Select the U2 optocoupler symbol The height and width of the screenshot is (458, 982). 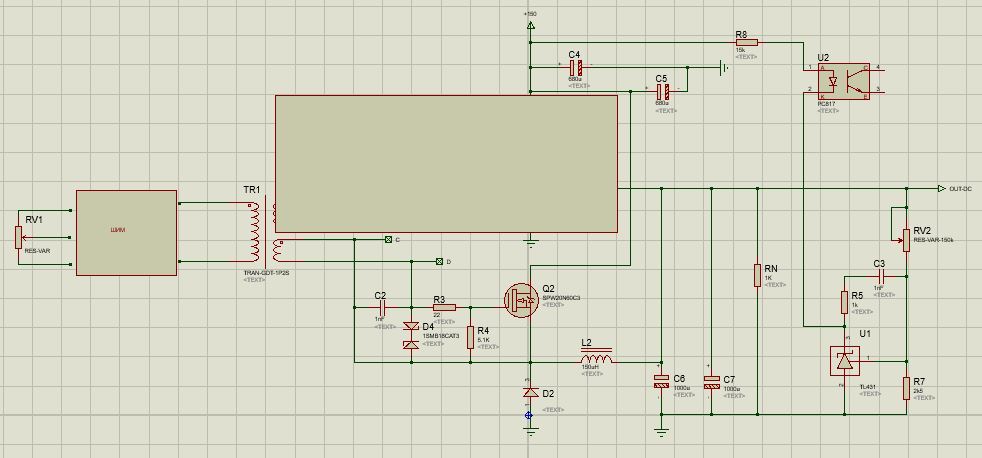click(845, 80)
